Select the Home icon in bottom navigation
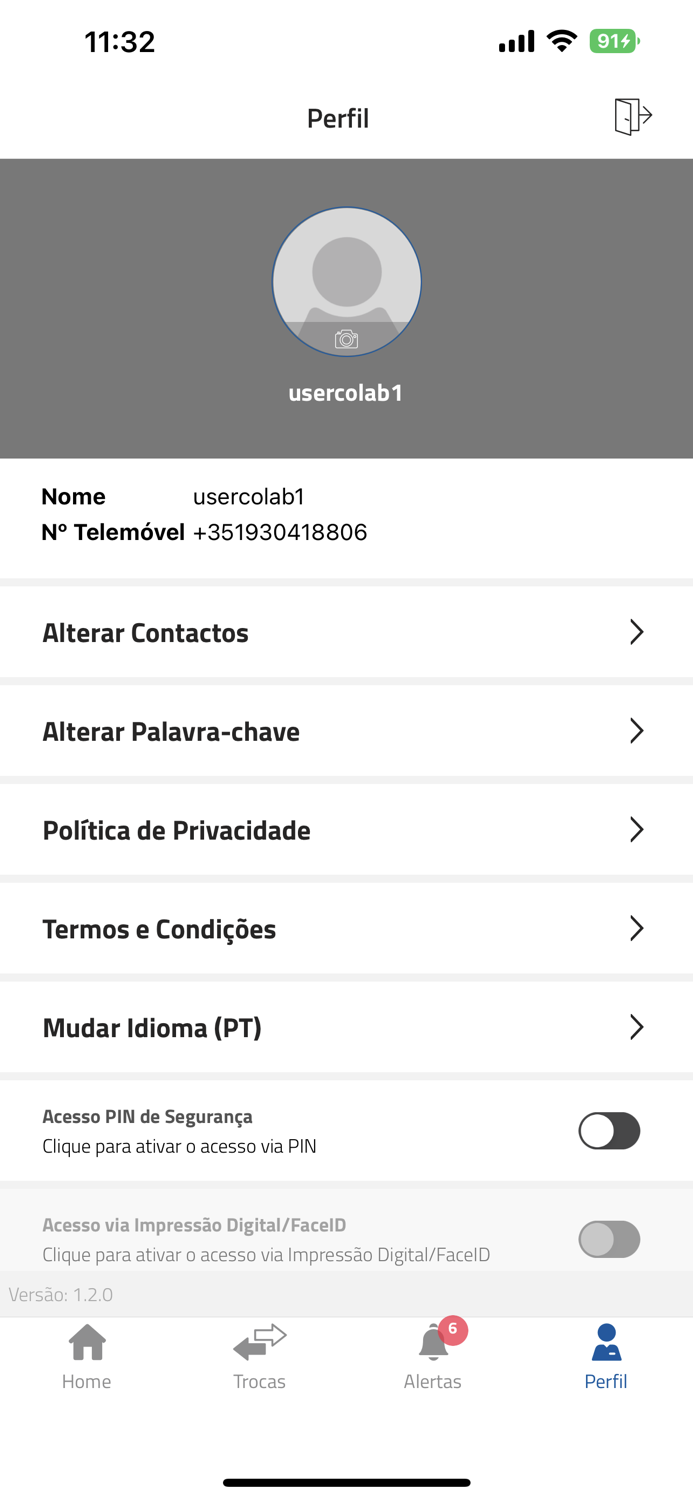The height and width of the screenshot is (1500, 693). (x=86, y=1340)
